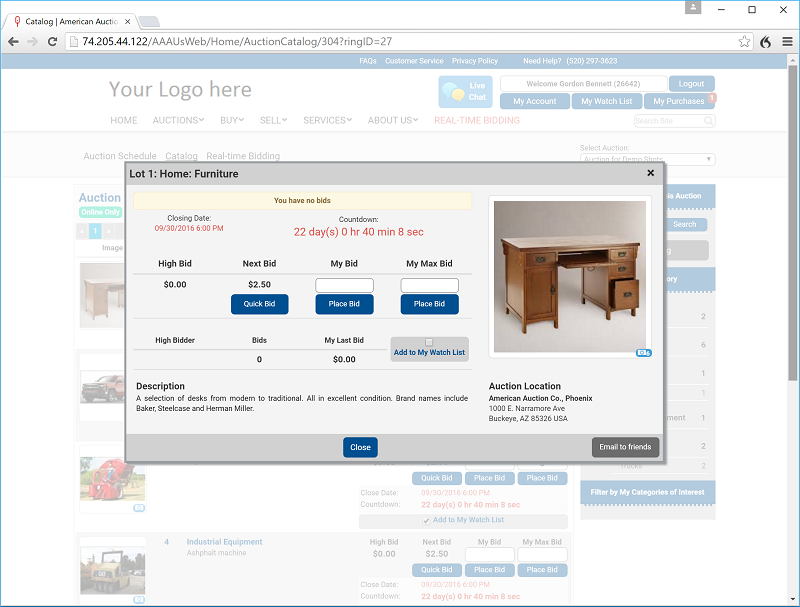
Task: Click the My Max Bid input field in dialog
Action: coord(430,285)
